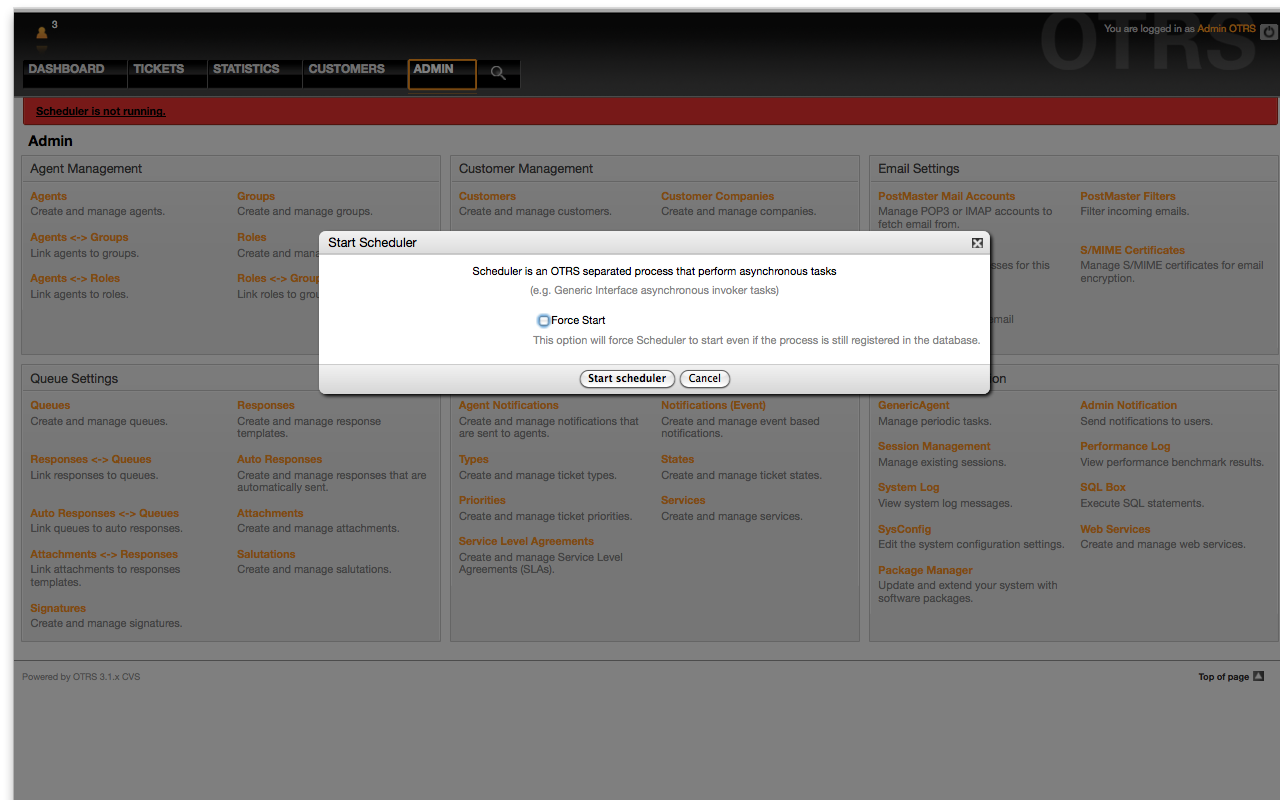This screenshot has width=1280, height=800.
Task: Go to the Tickets menu
Action: click(x=159, y=69)
